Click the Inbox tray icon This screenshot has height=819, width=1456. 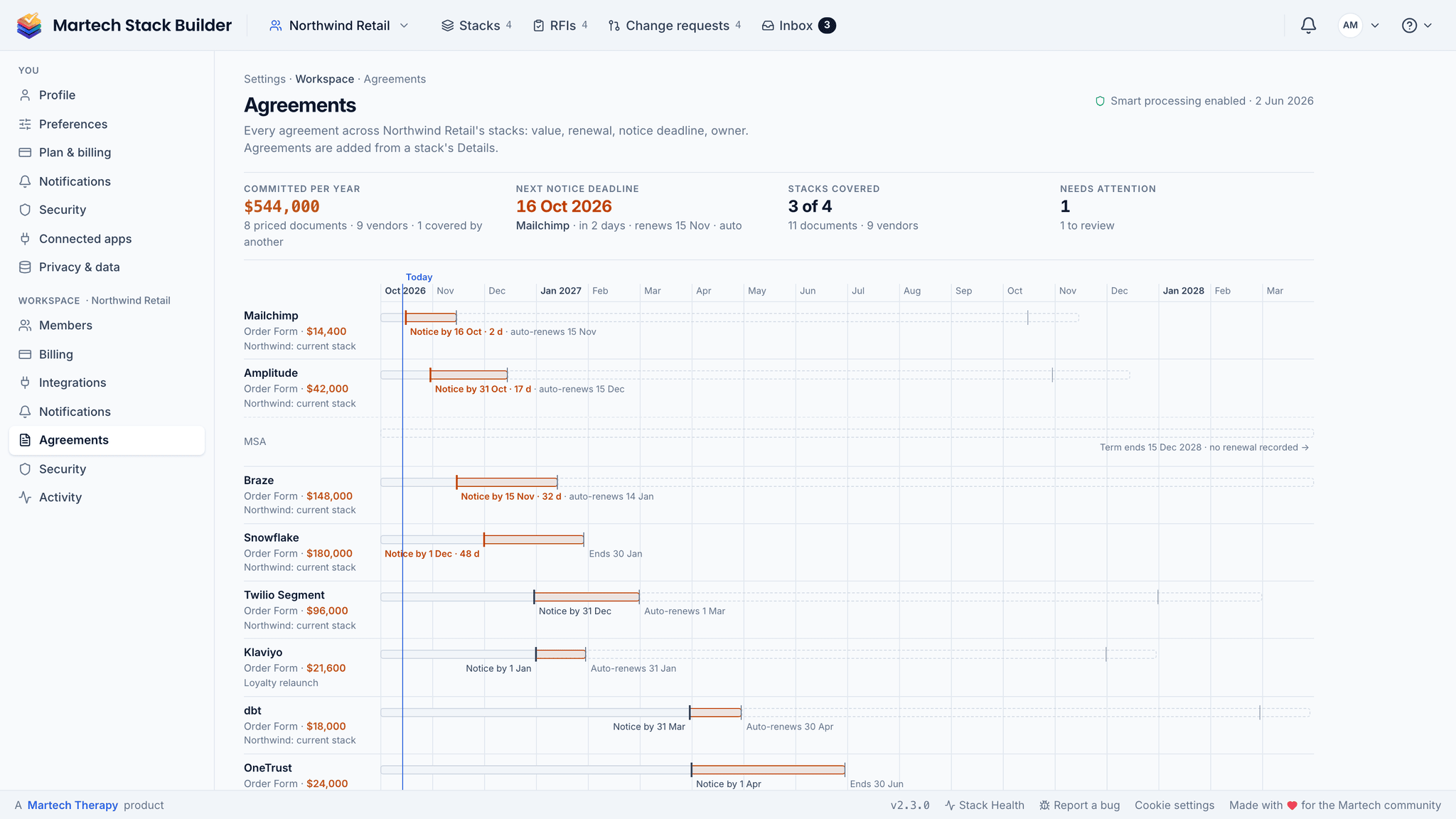768,26
